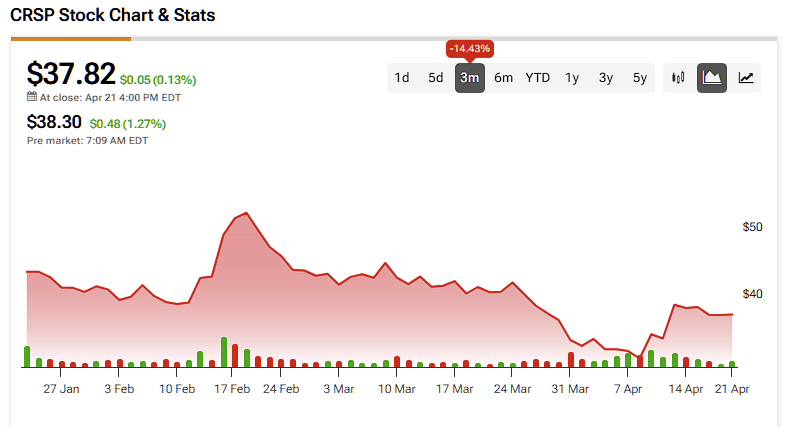Click the $38.30 pre-market price

tap(54, 122)
